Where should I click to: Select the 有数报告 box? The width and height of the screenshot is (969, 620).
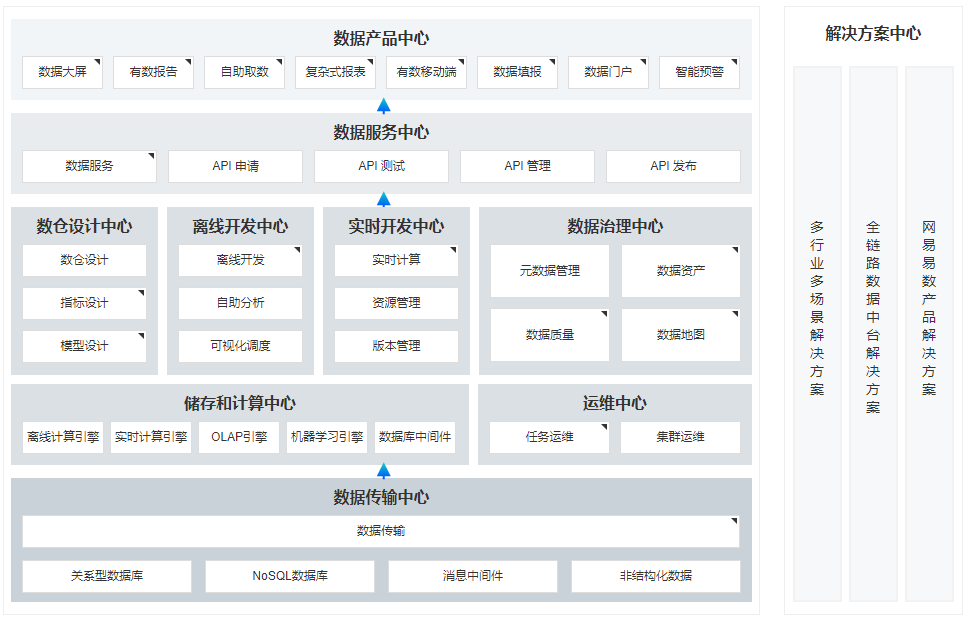[x=153, y=72]
